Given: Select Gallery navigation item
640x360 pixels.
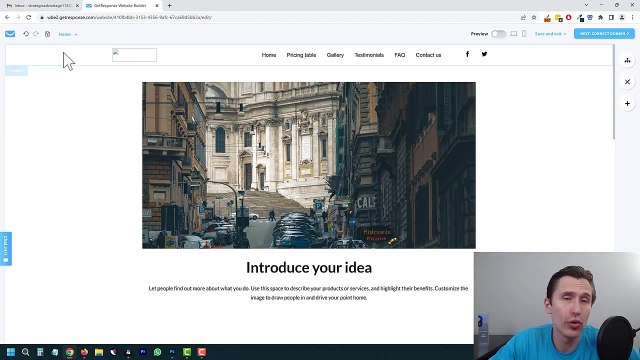Looking at the screenshot, I should (335, 55).
